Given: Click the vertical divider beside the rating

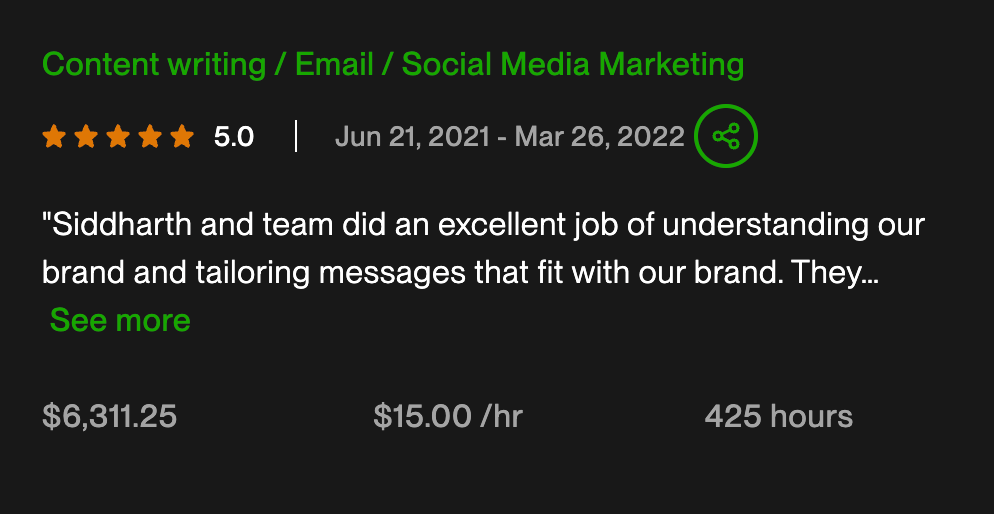Looking at the screenshot, I should point(296,136).
